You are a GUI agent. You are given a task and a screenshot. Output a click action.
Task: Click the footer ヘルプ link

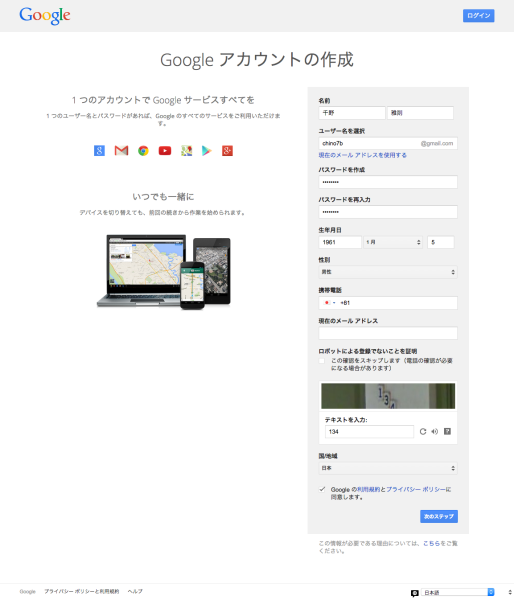pos(135,591)
